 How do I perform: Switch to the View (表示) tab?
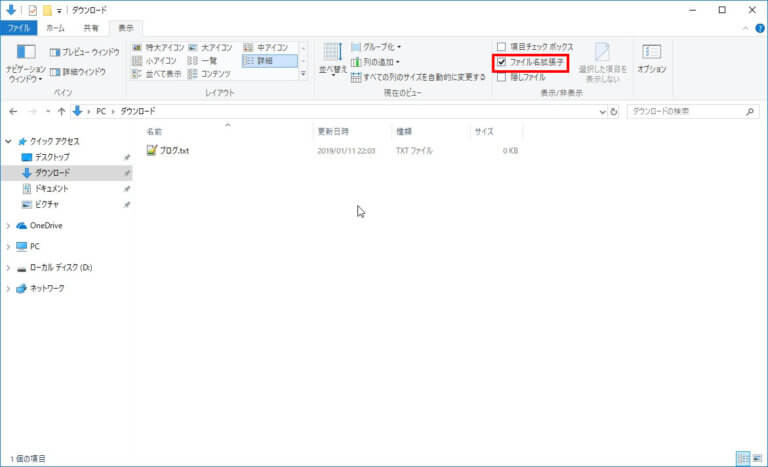pyautogui.click(x=126, y=28)
